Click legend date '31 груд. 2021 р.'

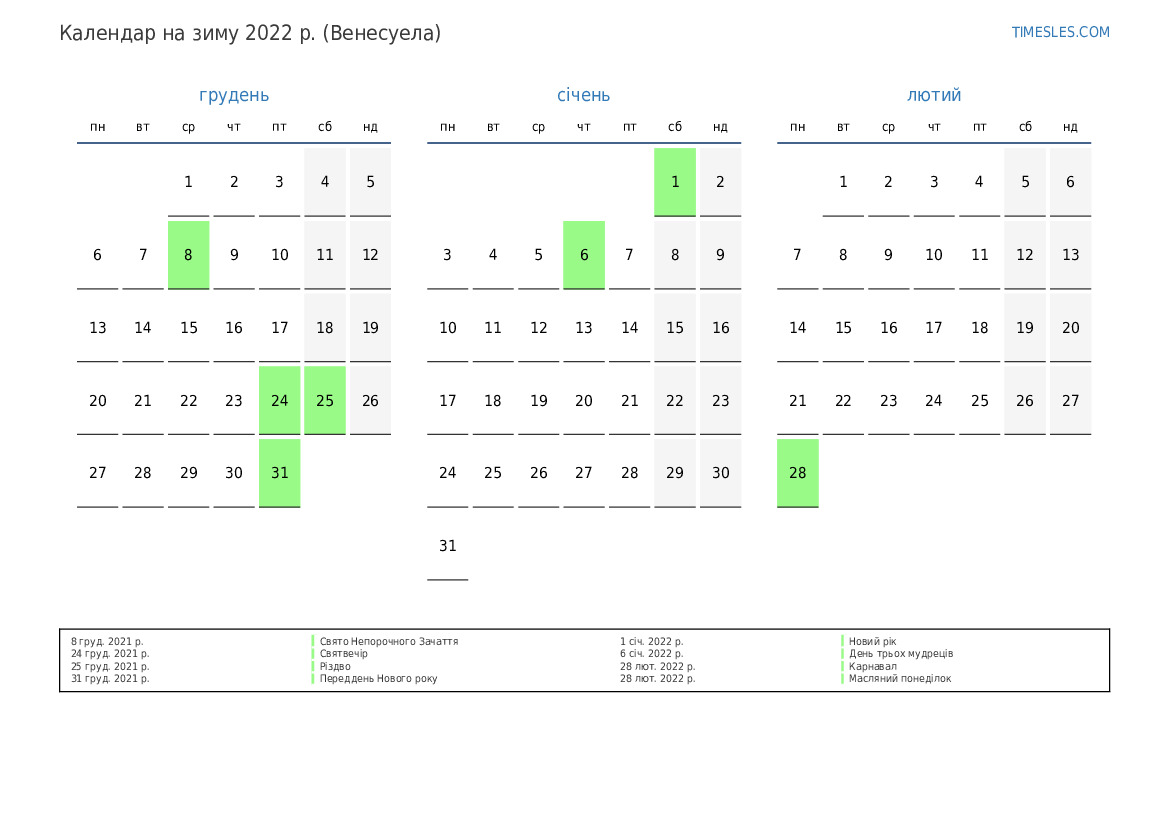(x=110, y=679)
